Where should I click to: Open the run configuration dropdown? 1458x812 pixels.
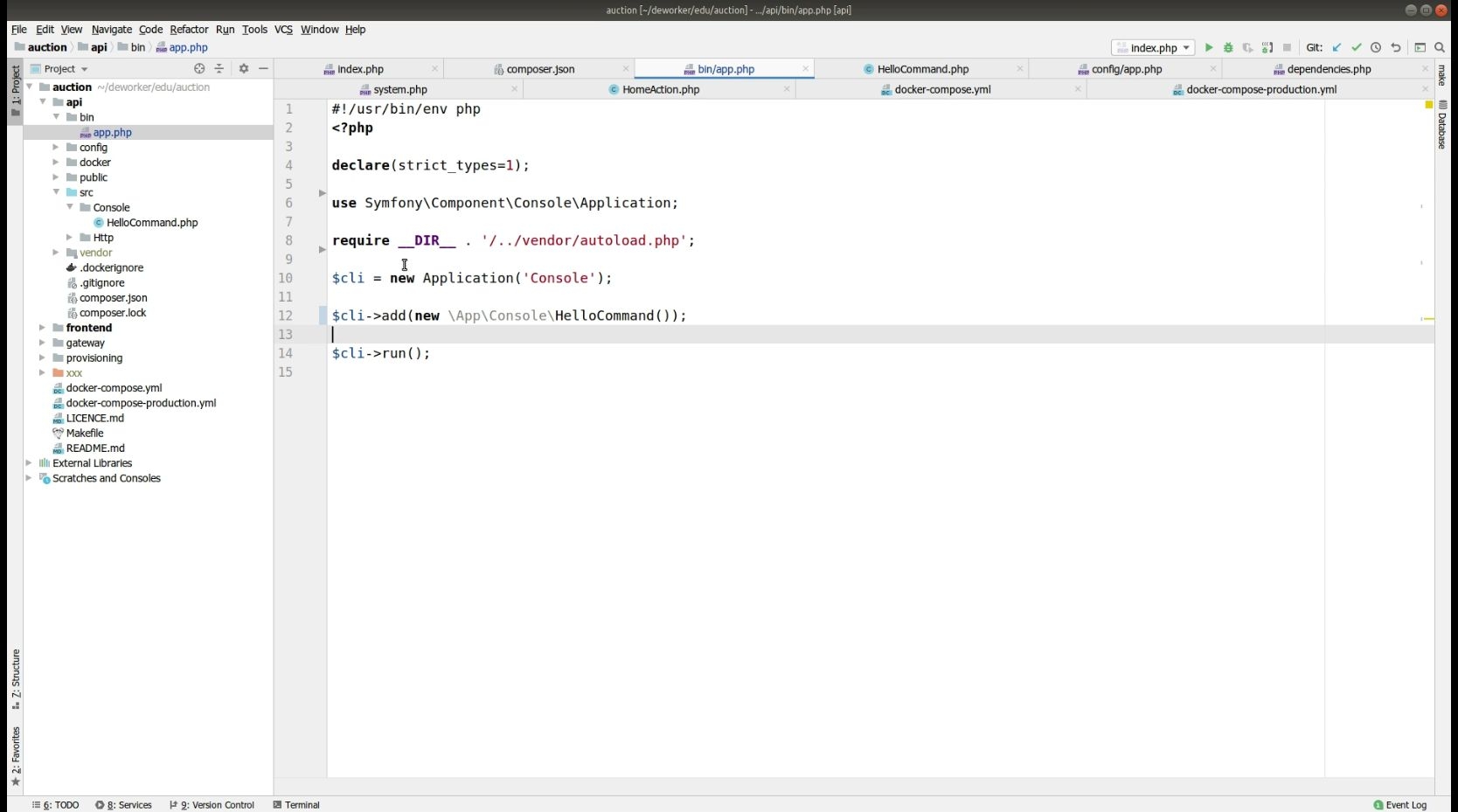point(1153,48)
